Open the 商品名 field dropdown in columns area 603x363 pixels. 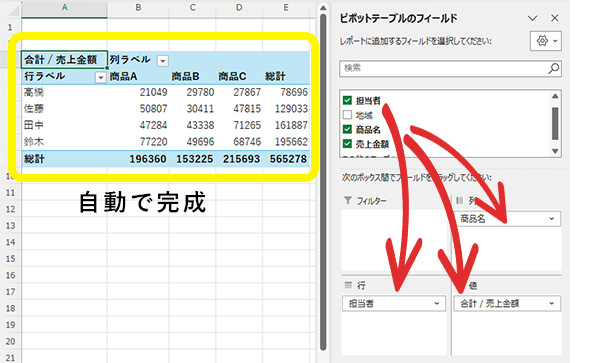(x=551, y=219)
